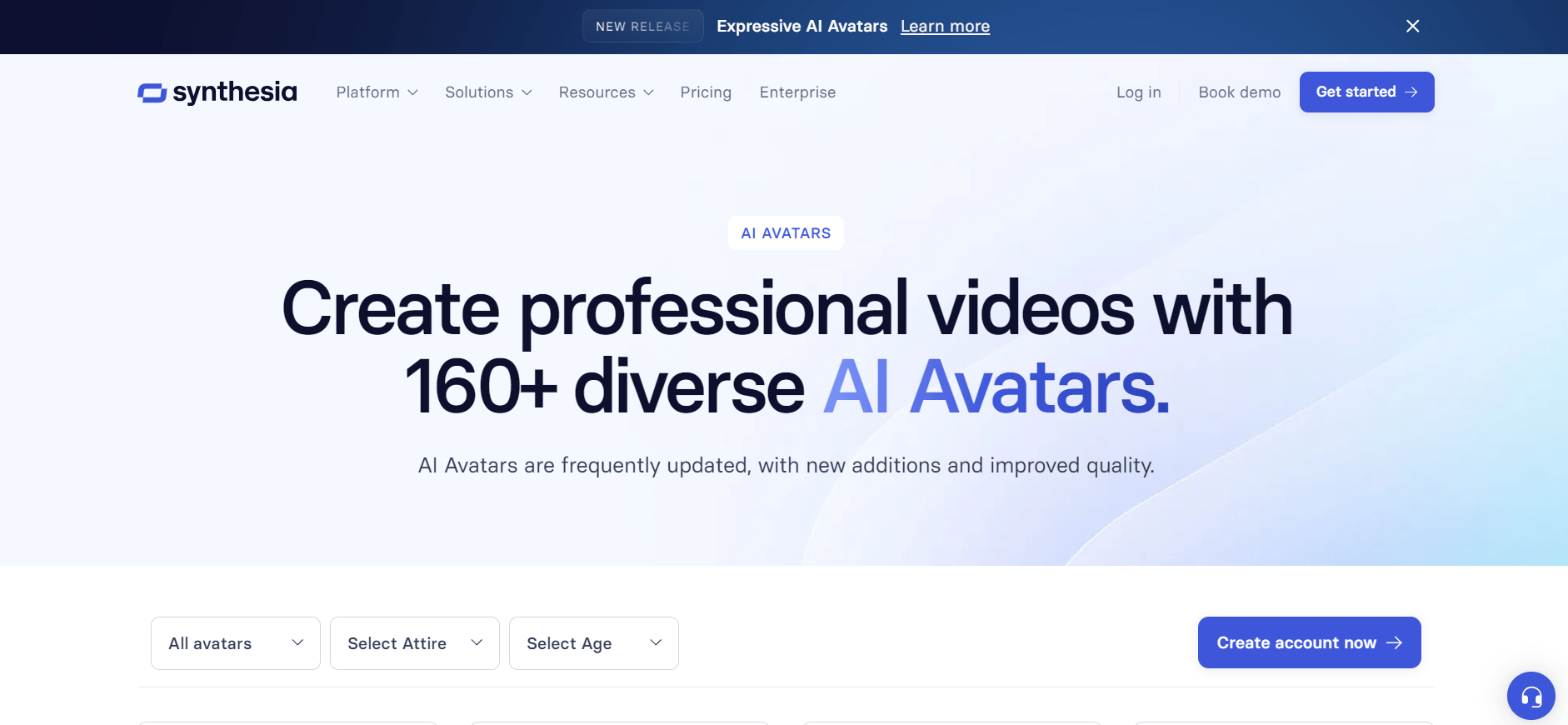Expand the Solutions menu

click(x=488, y=92)
